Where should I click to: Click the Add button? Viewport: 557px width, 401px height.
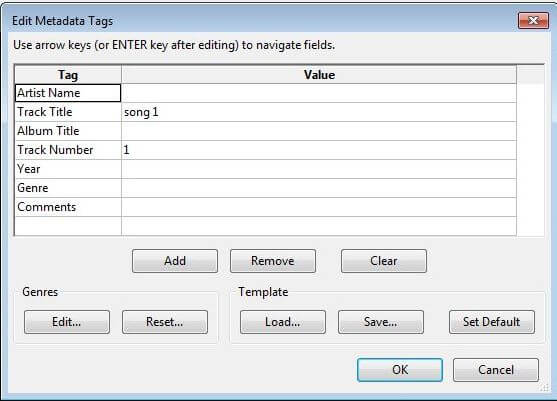point(175,261)
